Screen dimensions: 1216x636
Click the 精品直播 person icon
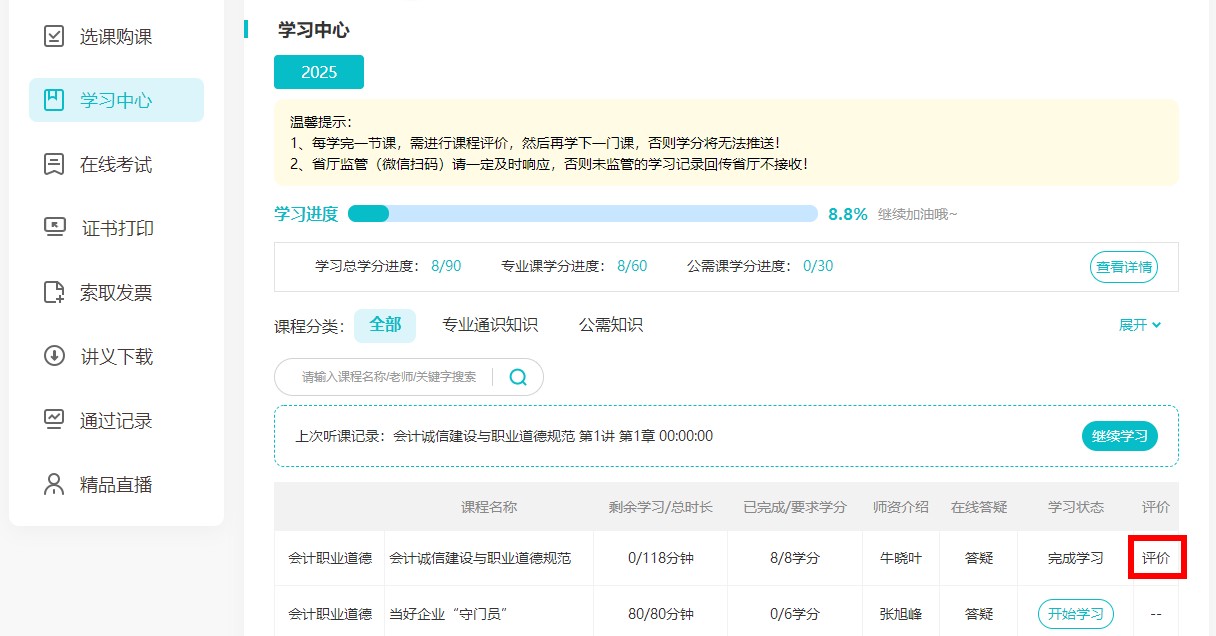coord(54,485)
